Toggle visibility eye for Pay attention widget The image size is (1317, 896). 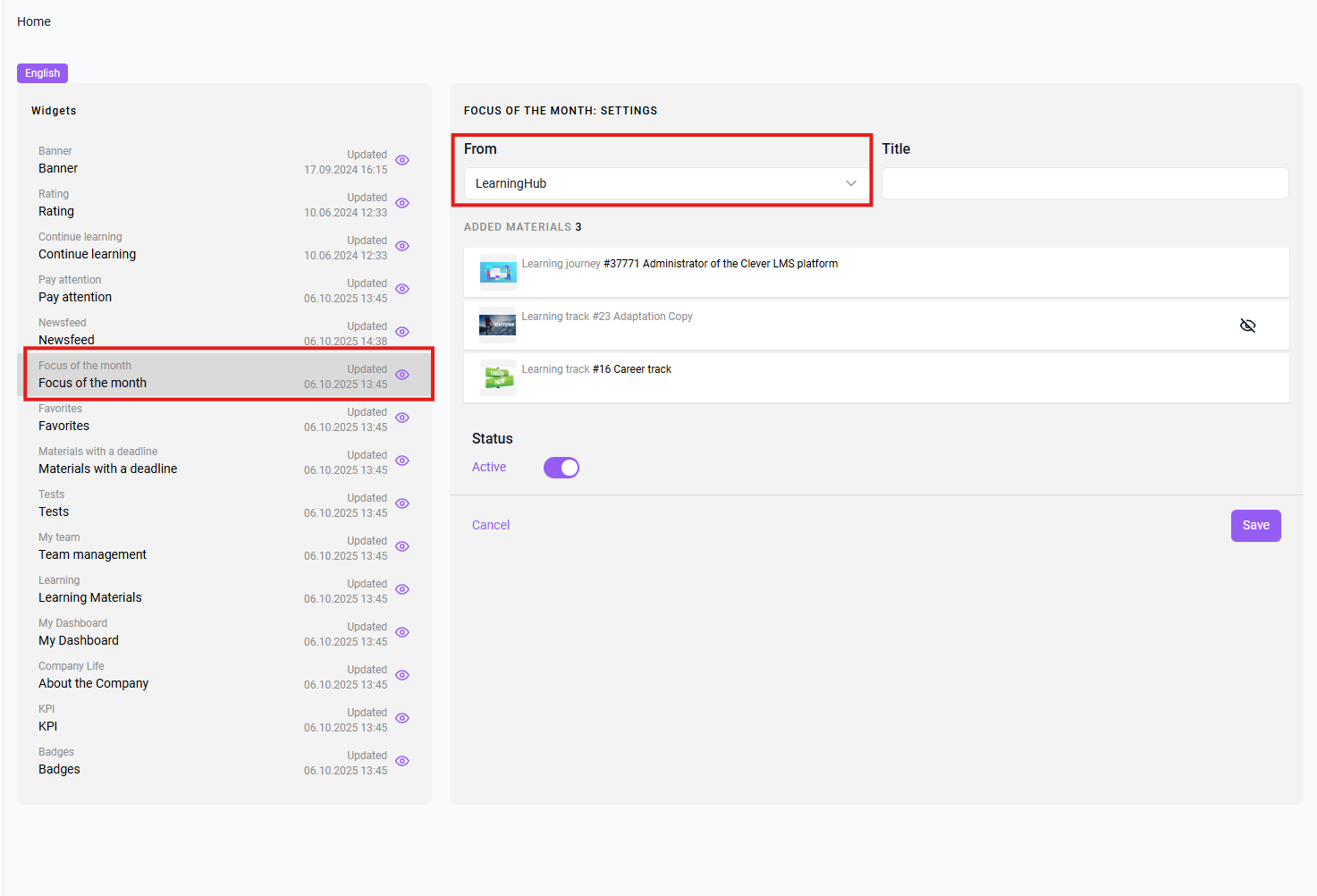[402, 289]
